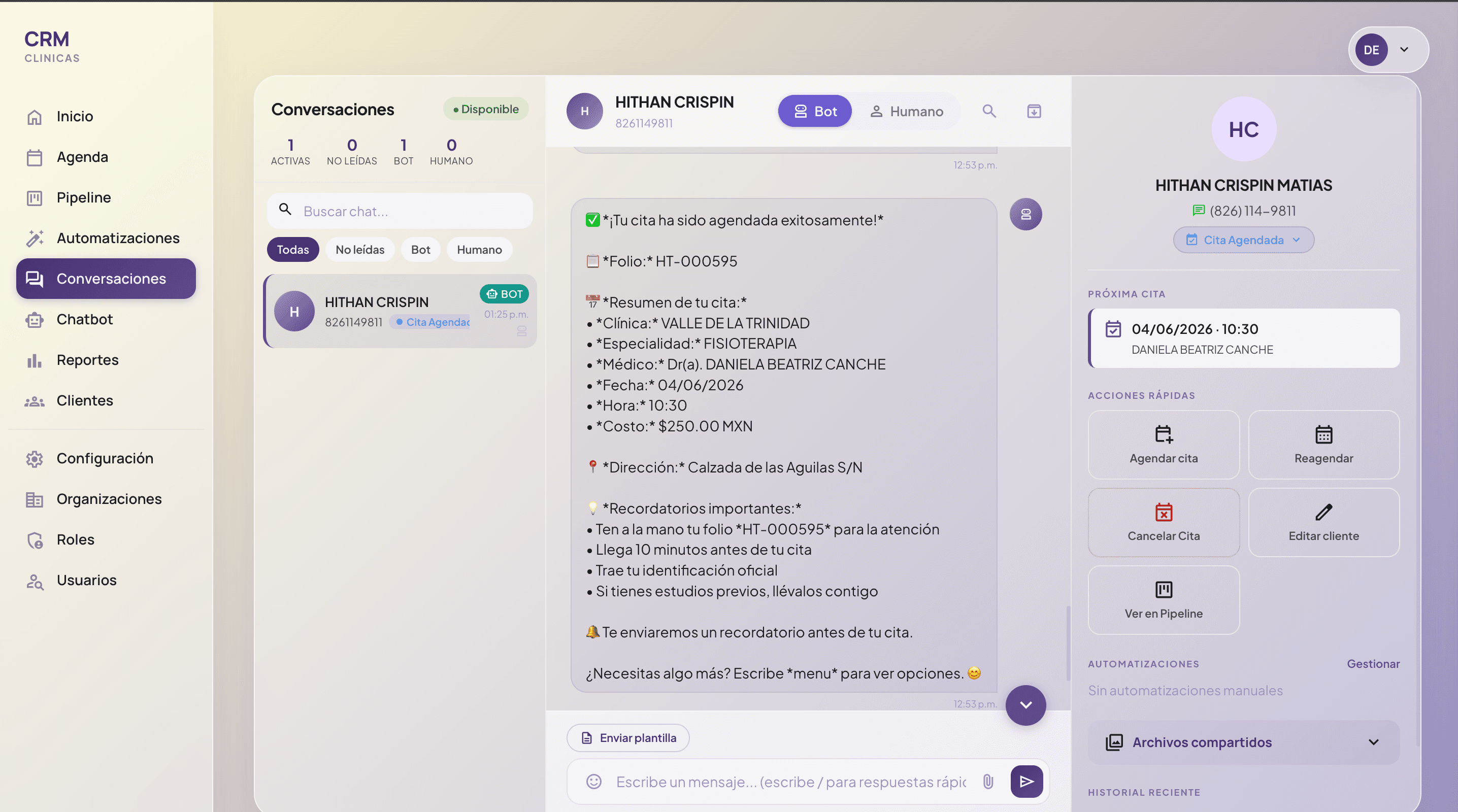Jump to latest message with down arrow button
1458x812 pixels.
(1026, 705)
